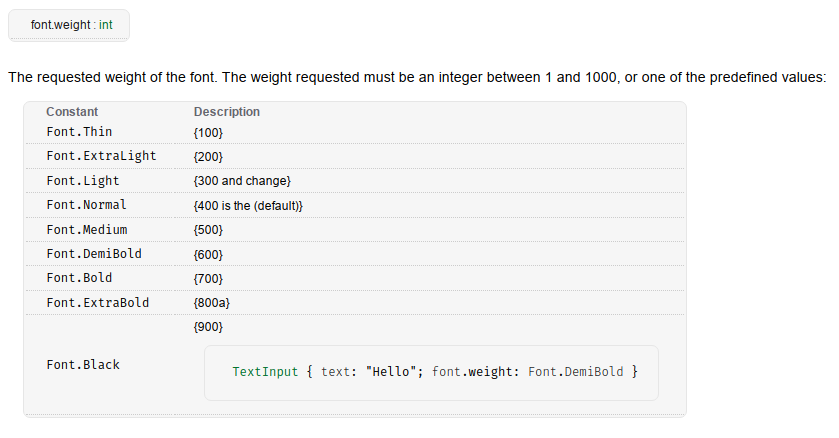Click the Font.Normal constant name

(x=86, y=205)
